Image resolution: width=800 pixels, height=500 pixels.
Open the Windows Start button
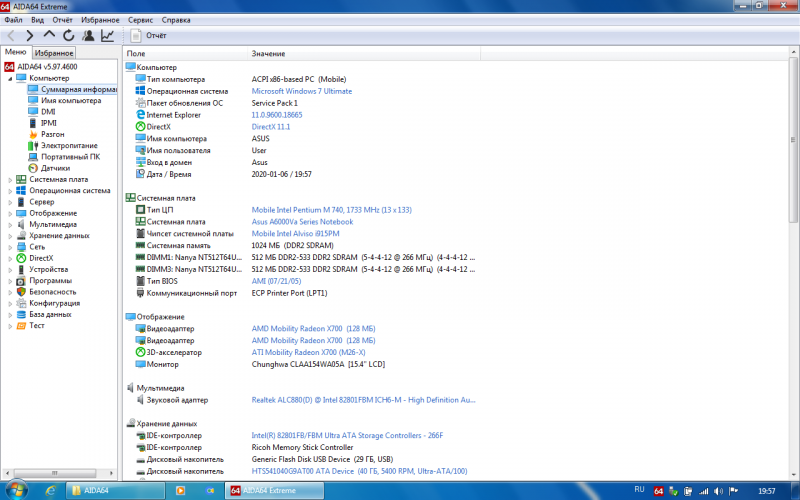(x=16, y=490)
